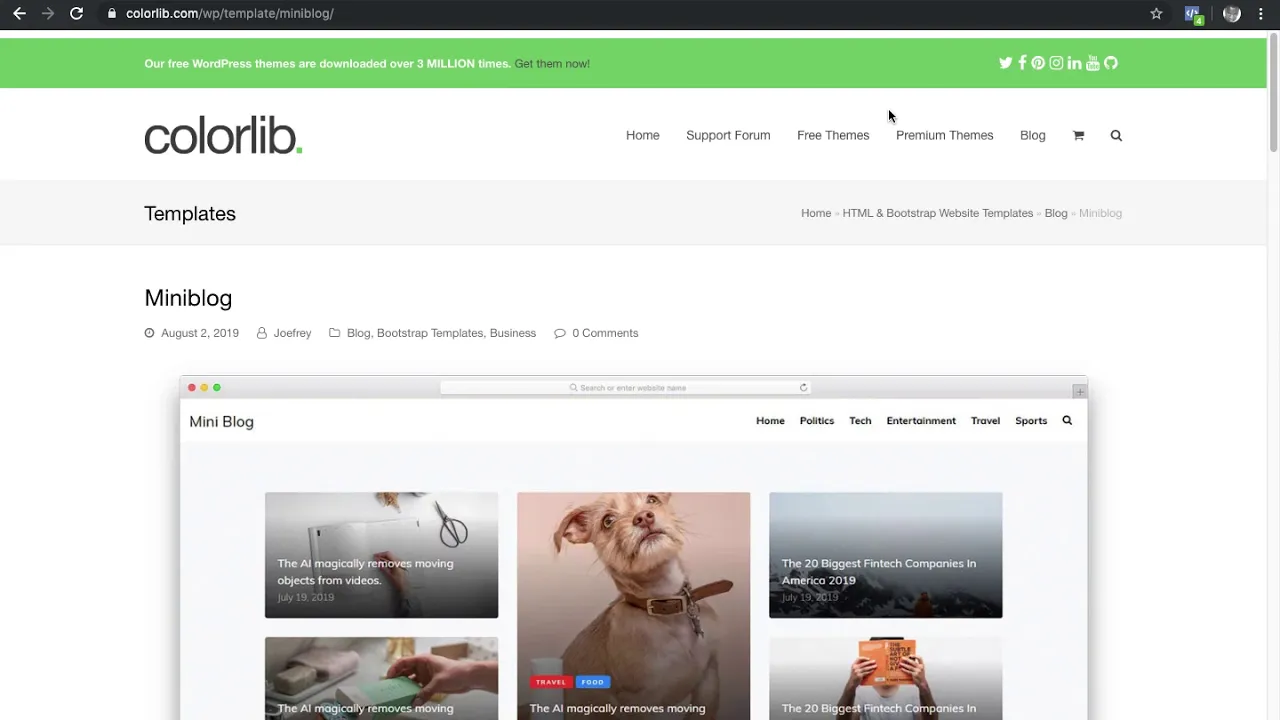Open Colorlib's LinkedIn icon

[x=1074, y=63]
